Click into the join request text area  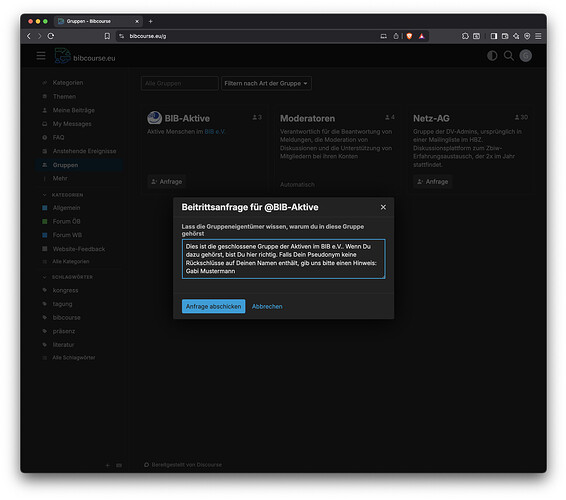[x=283, y=259]
